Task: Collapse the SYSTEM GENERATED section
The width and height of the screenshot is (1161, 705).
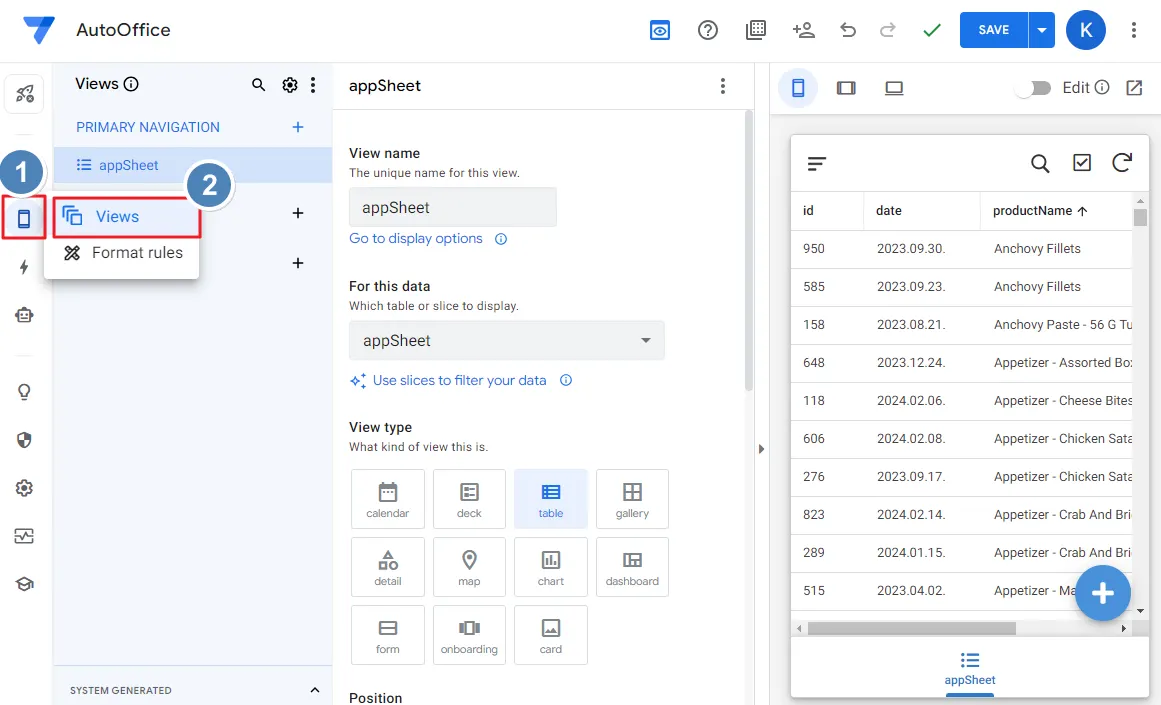Action: [315, 689]
